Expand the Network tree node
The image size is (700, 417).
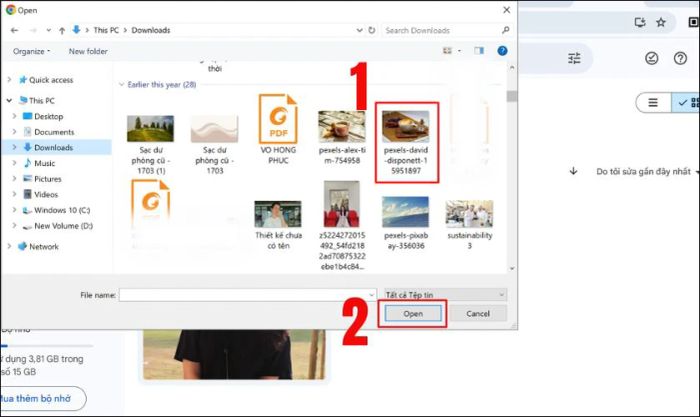click(9, 246)
